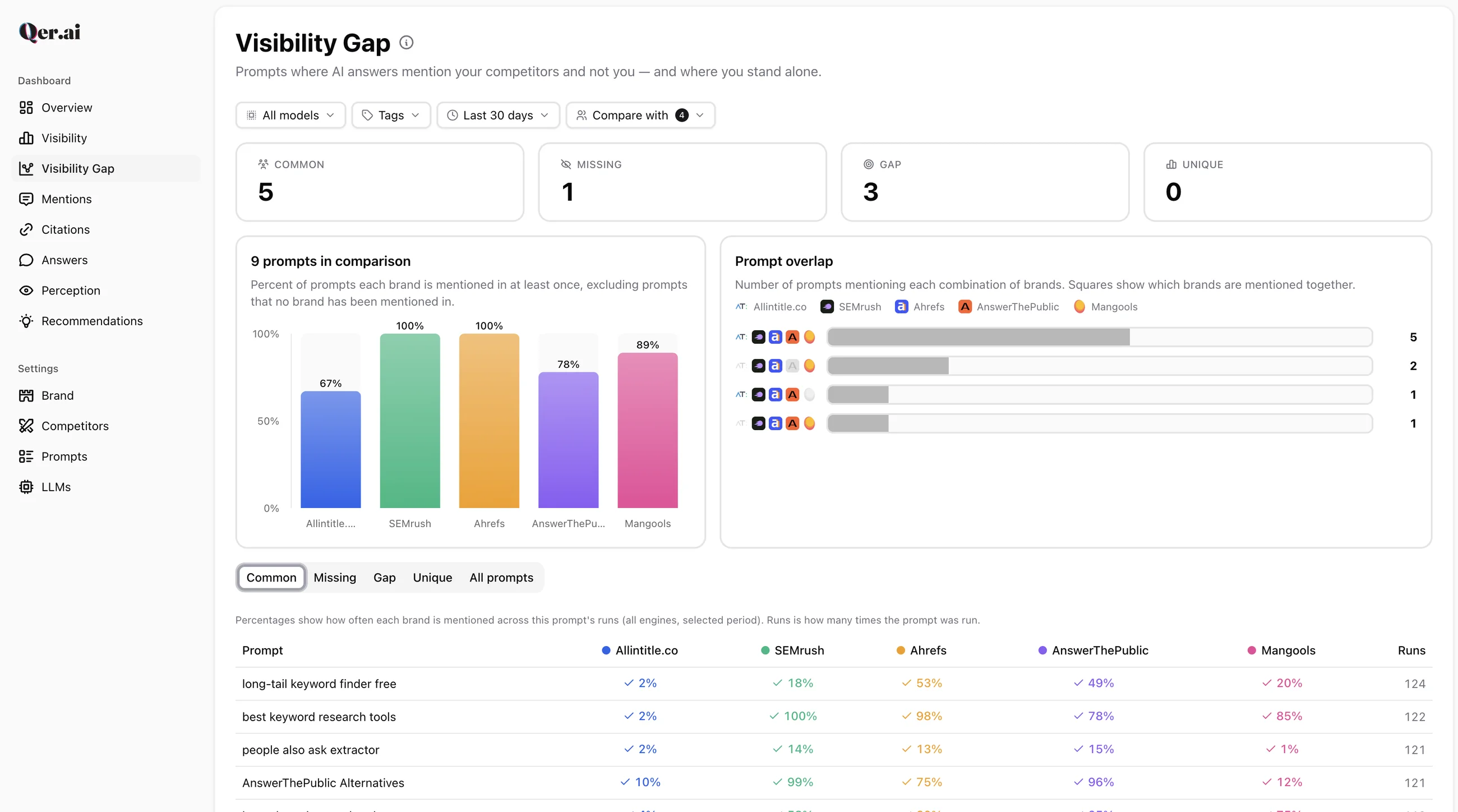The width and height of the screenshot is (1458, 812).
Task: Open Competitors crossed-swords icon
Action: (x=26, y=426)
